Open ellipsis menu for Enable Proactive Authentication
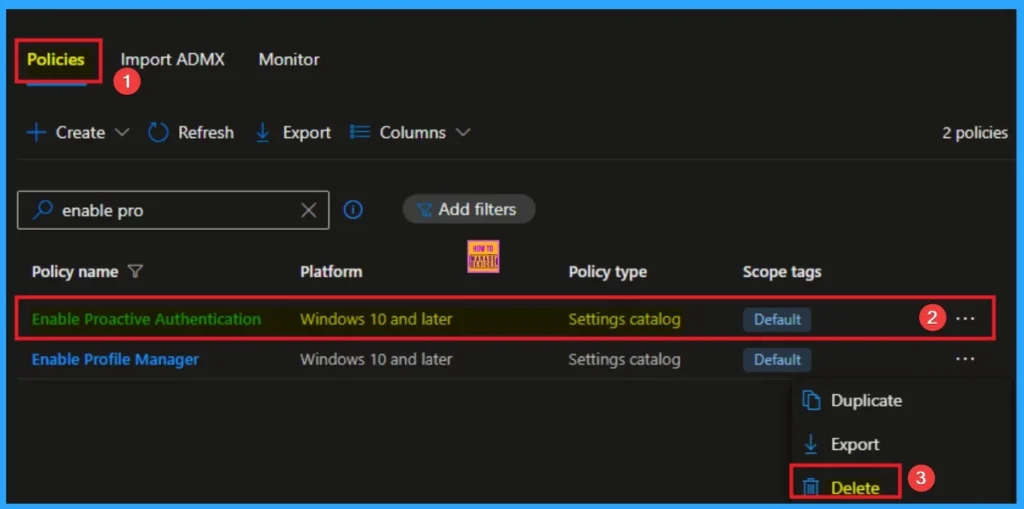Viewport: 1024px width, 509px height. pyautogui.click(x=965, y=319)
